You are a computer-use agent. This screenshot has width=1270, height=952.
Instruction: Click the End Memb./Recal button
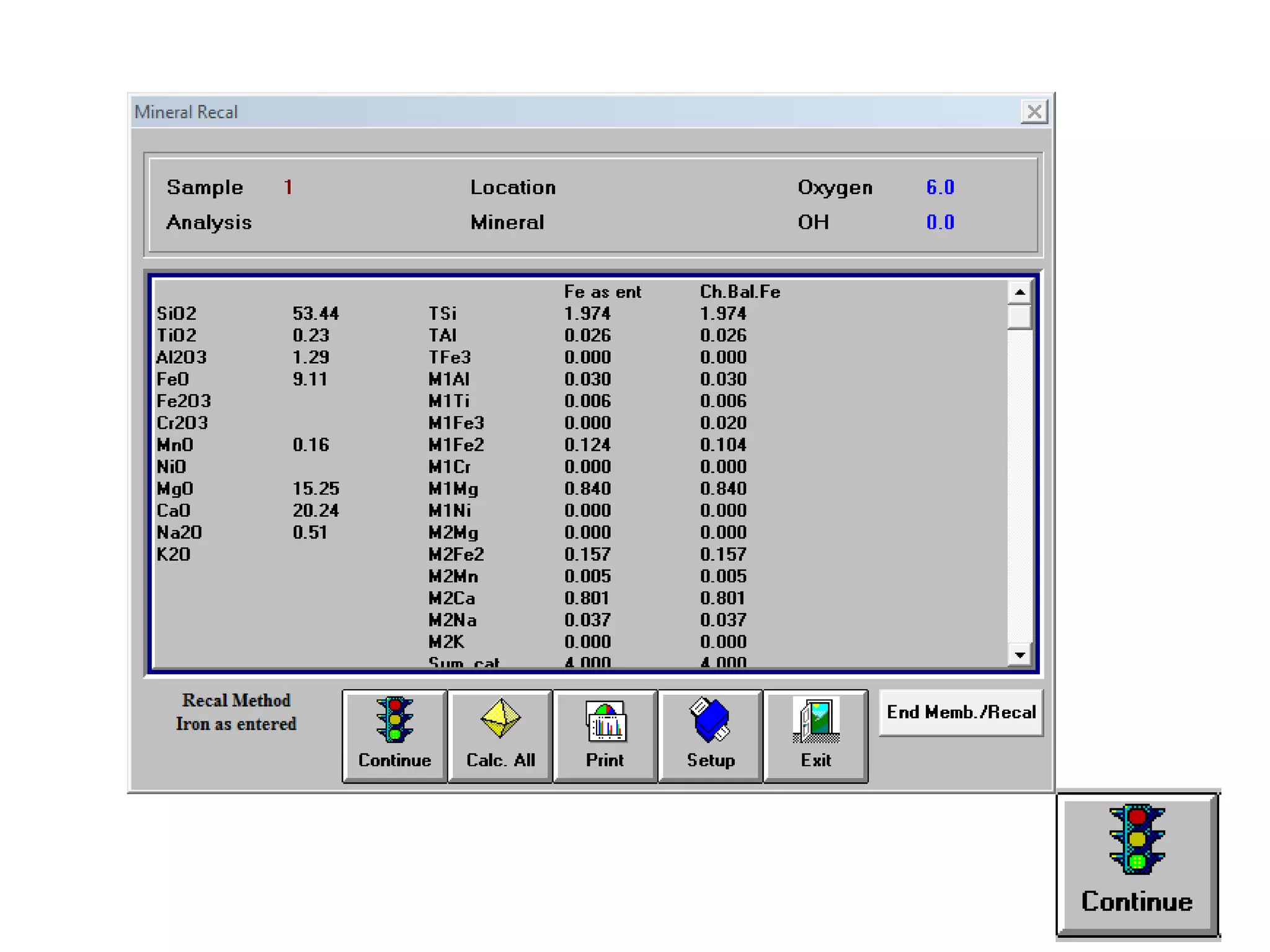point(961,712)
